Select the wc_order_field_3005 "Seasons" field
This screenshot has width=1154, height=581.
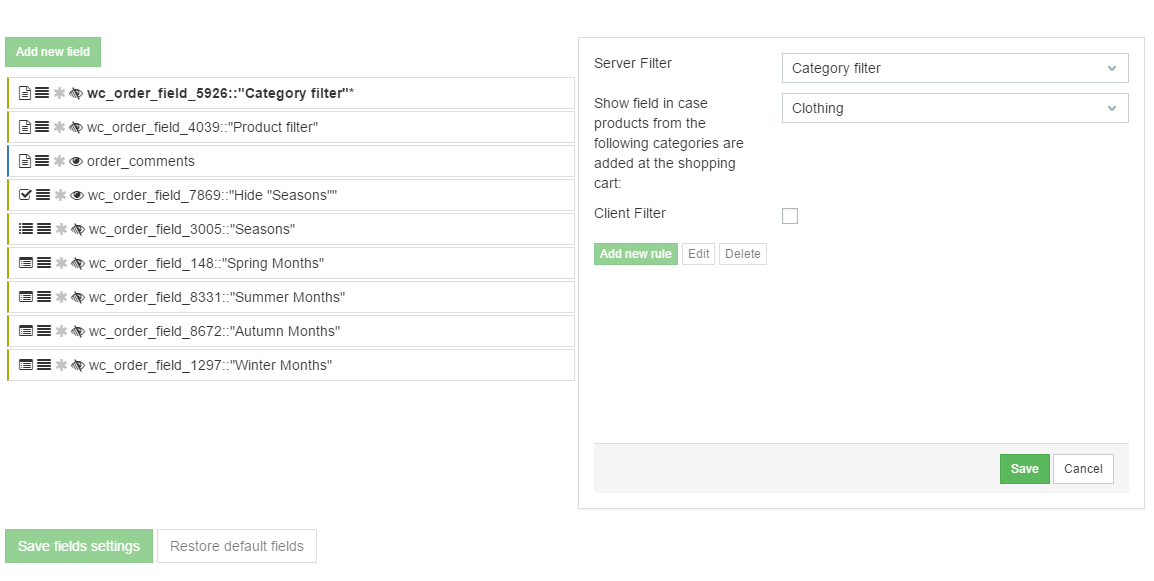click(x=192, y=230)
